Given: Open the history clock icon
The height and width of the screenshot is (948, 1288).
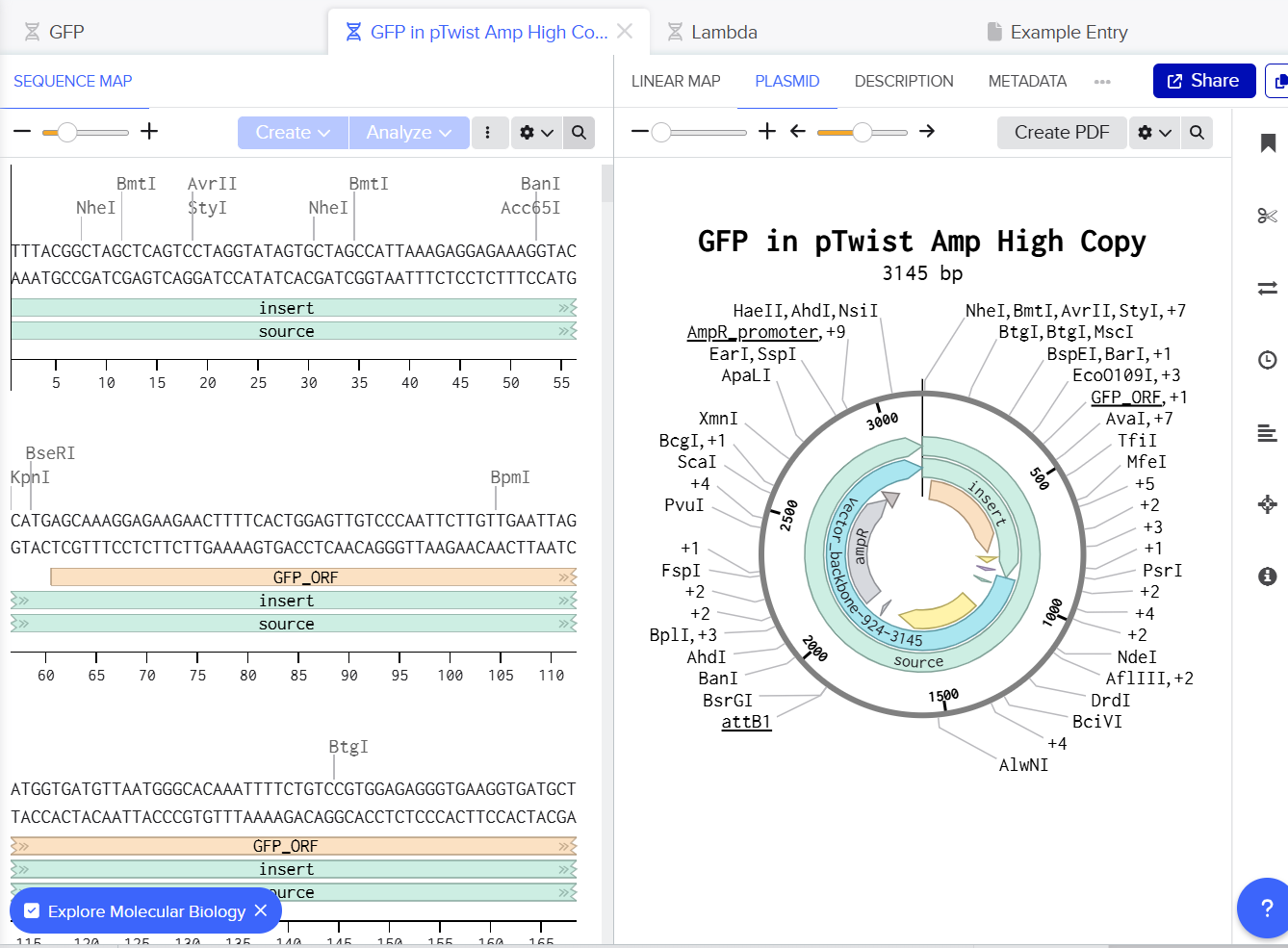Looking at the screenshot, I should tap(1268, 360).
